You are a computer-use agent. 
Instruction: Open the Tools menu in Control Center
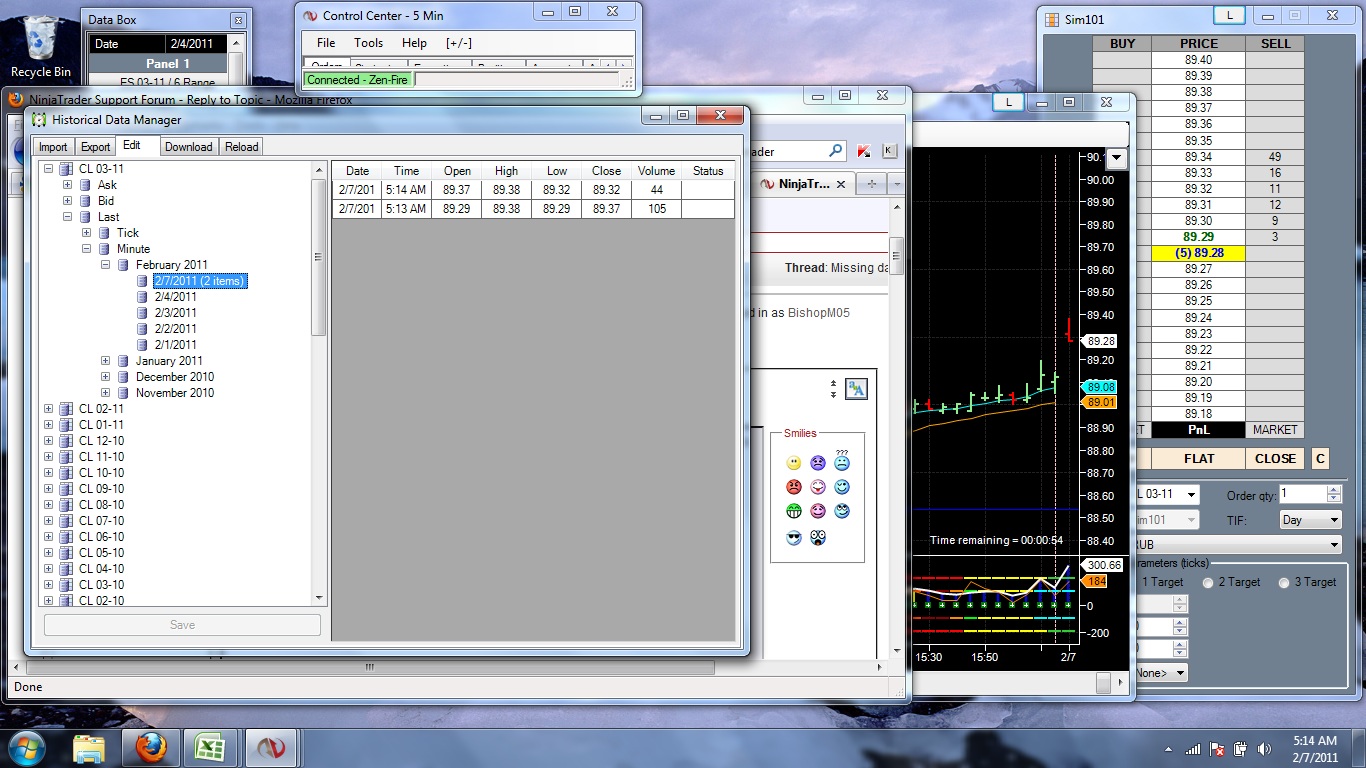coord(368,43)
